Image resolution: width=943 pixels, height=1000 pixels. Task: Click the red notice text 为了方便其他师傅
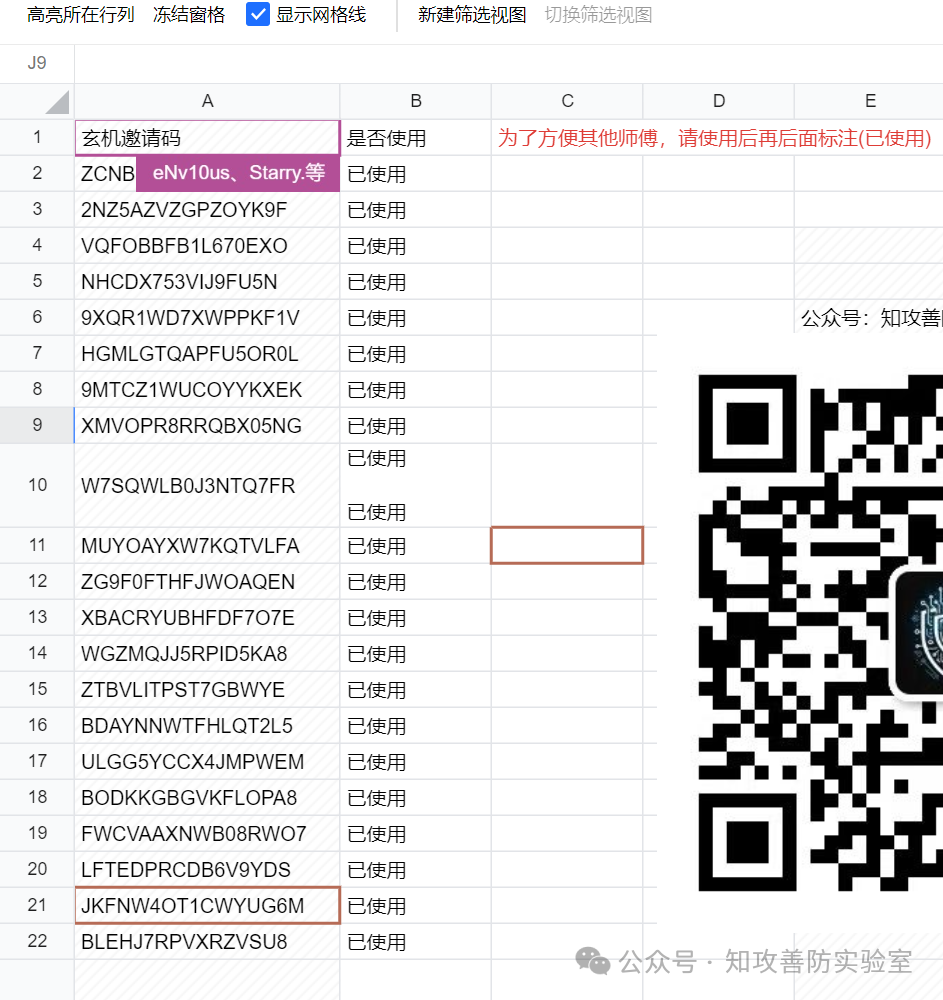coord(714,138)
